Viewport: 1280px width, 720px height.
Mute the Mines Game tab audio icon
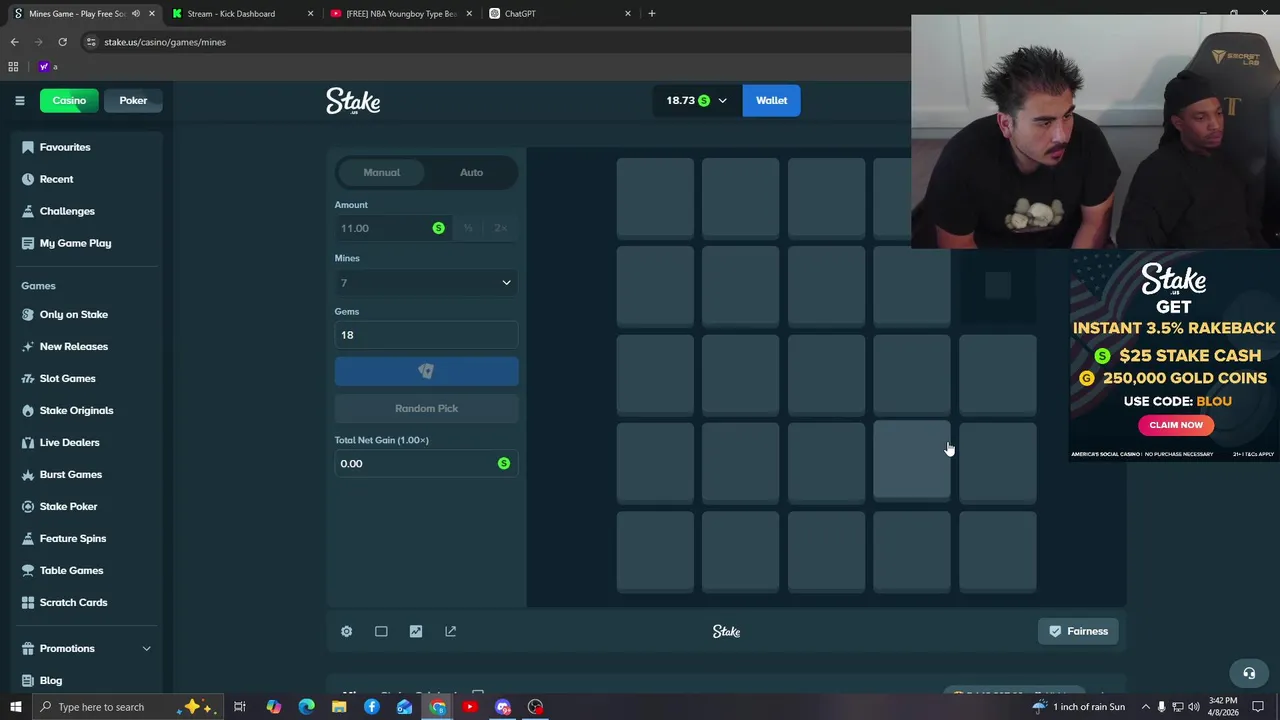[x=136, y=14]
